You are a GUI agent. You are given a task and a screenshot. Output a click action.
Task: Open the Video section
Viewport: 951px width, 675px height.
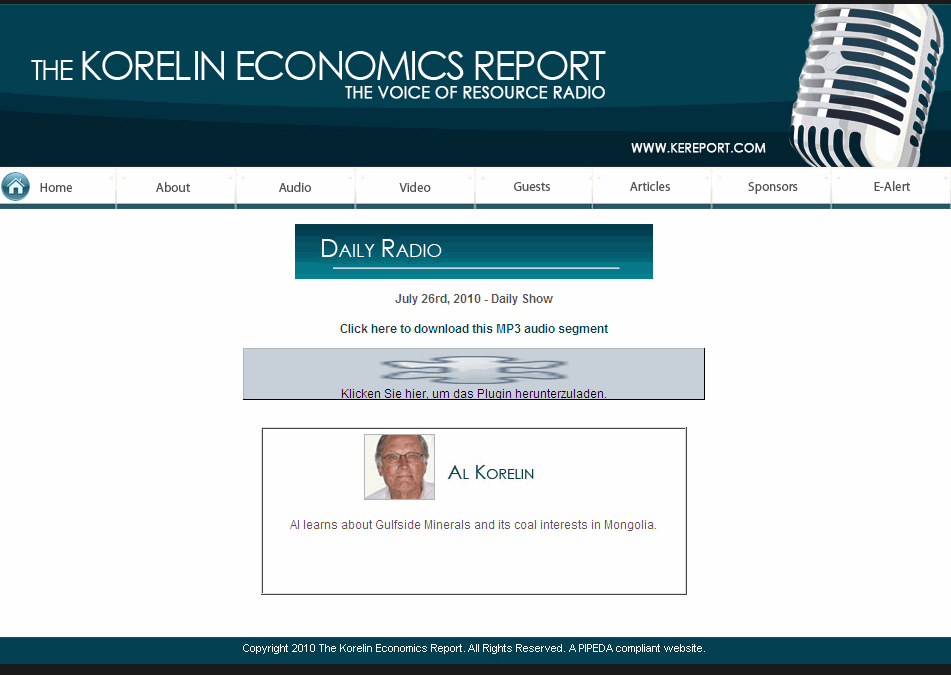pyautogui.click(x=415, y=187)
